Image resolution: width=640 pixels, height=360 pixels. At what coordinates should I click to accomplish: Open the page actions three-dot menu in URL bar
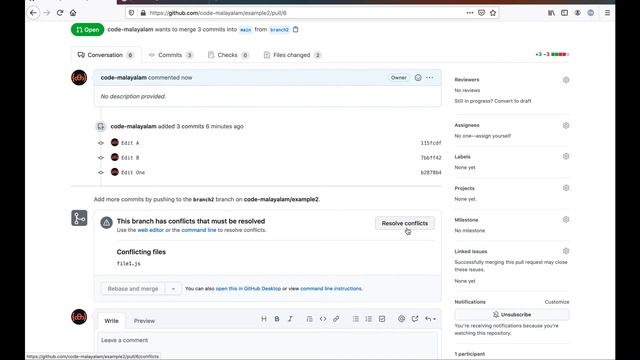470,13
